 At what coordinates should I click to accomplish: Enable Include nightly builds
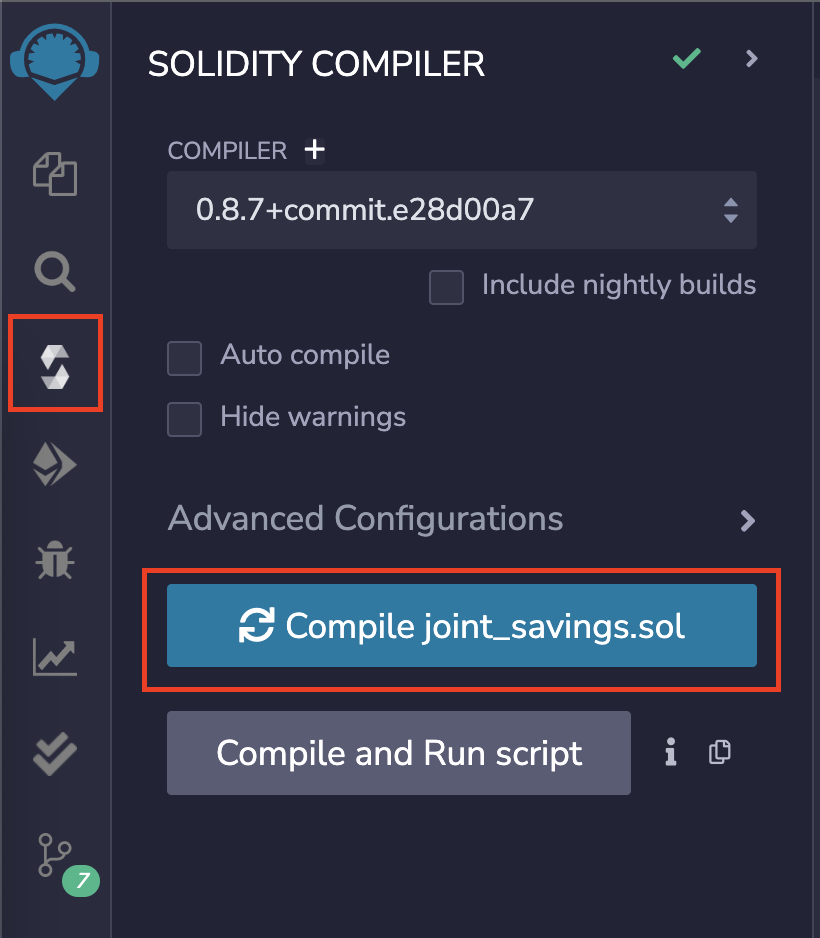point(446,288)
